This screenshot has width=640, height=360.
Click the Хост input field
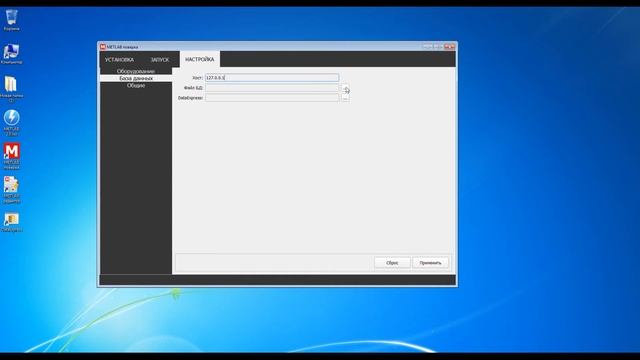click(x=272, y=78)
